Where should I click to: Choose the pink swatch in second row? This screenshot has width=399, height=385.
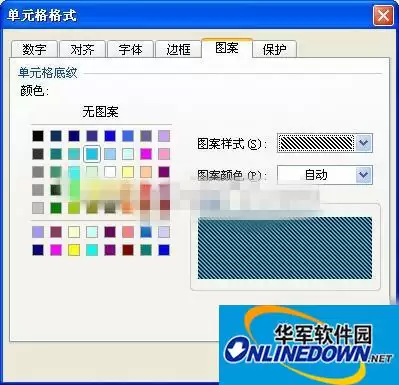click(x=164, y=154)
